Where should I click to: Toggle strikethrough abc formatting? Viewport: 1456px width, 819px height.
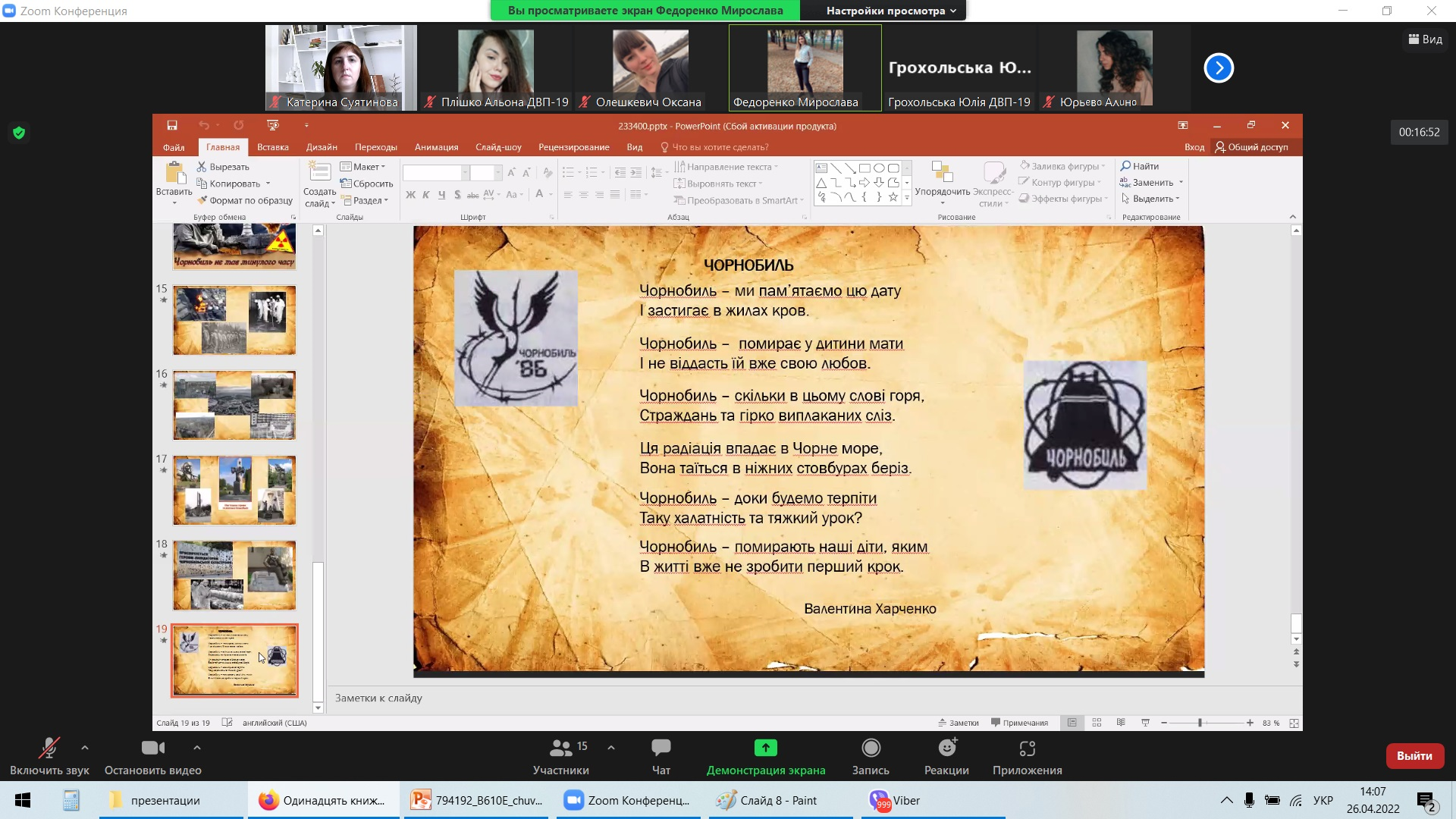472,195
